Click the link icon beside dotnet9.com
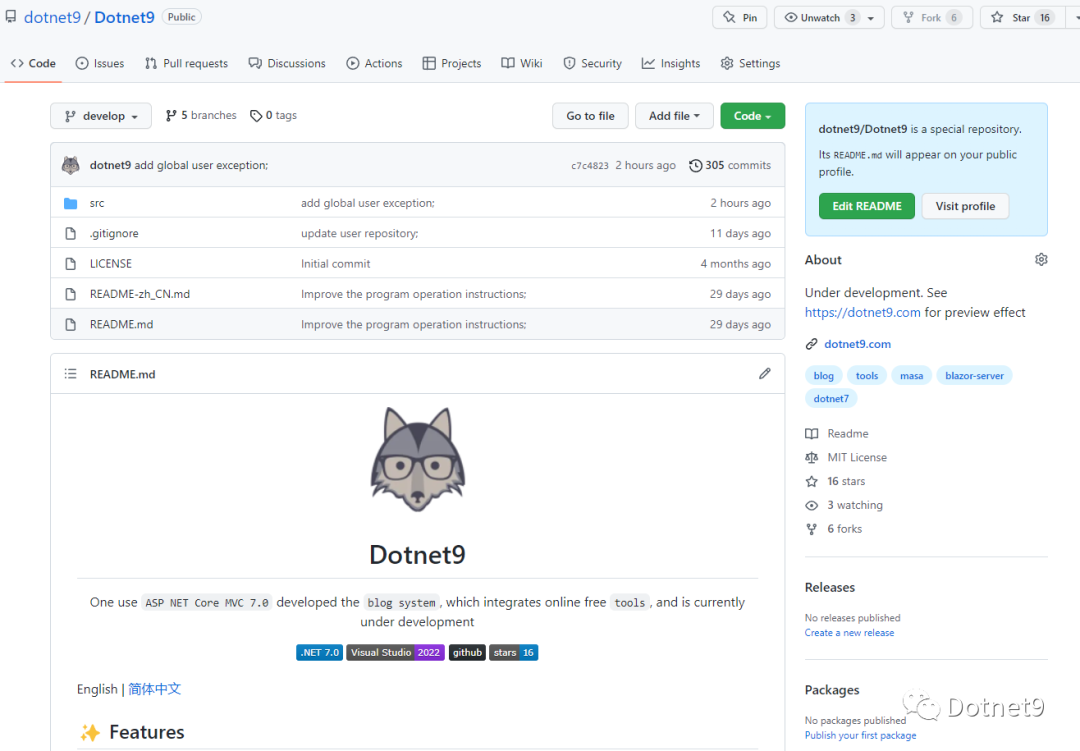 (x=811, y=344)
